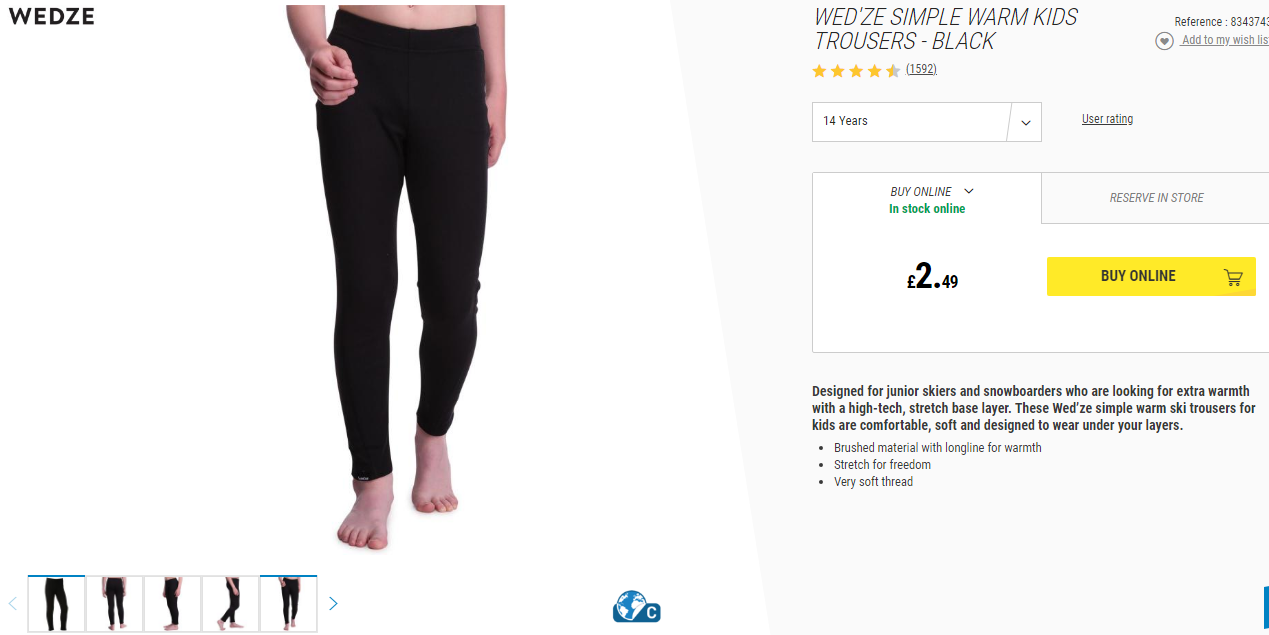
Task: Select the first front-view trousers thumbnail
Action: tap(56, 604)
